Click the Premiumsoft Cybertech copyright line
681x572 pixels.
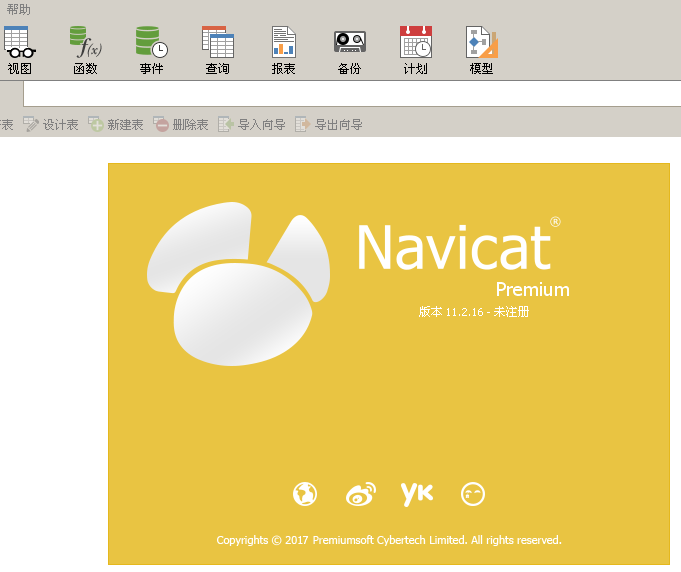click(389, 540)
